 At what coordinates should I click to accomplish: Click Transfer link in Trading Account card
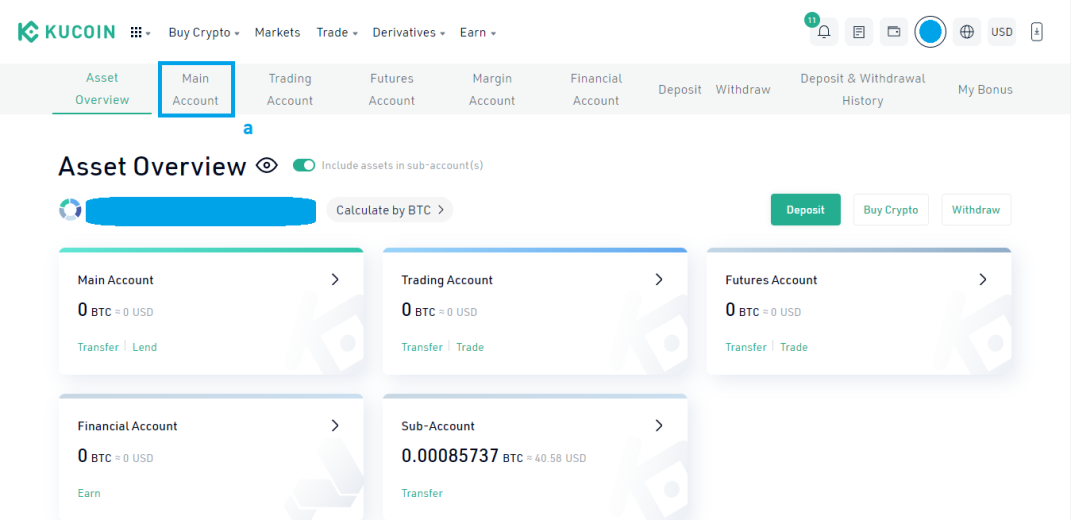pos(422,347)
